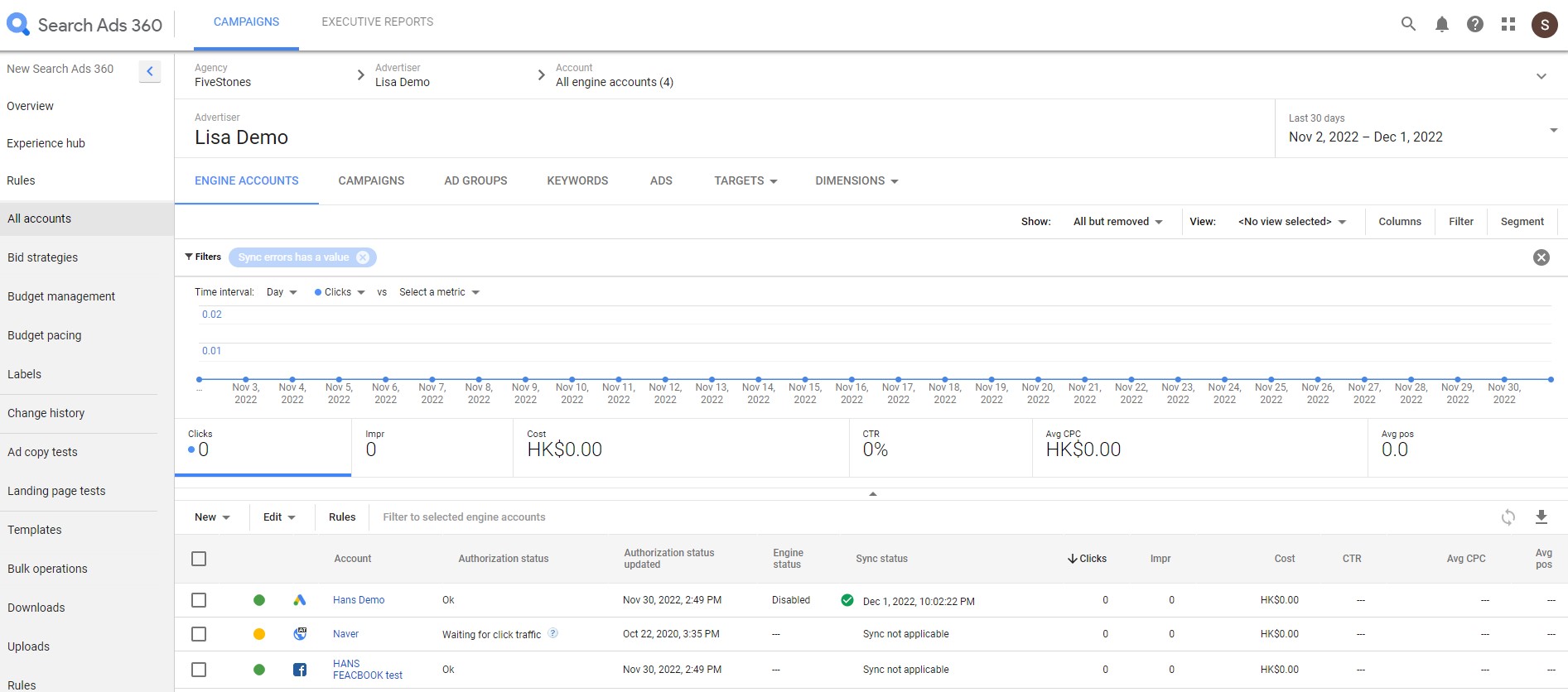Click Rules button above table

[x=342, y=517]
